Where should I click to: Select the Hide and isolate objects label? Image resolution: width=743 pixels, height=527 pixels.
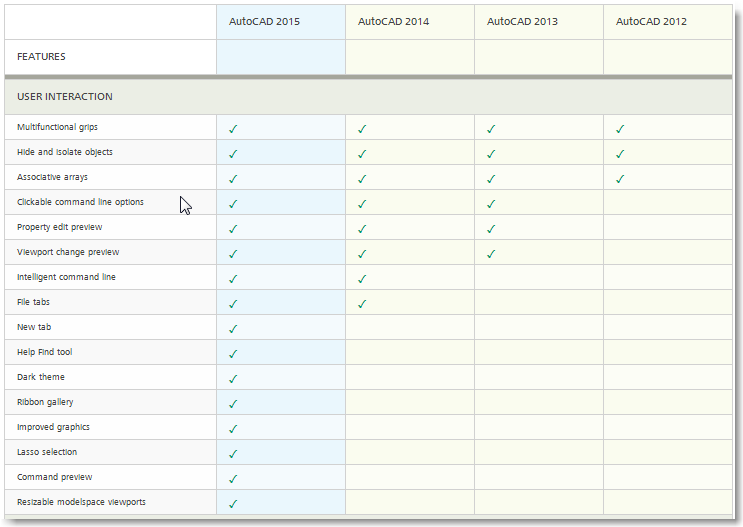pyautogui.click(x=65, y=152)
